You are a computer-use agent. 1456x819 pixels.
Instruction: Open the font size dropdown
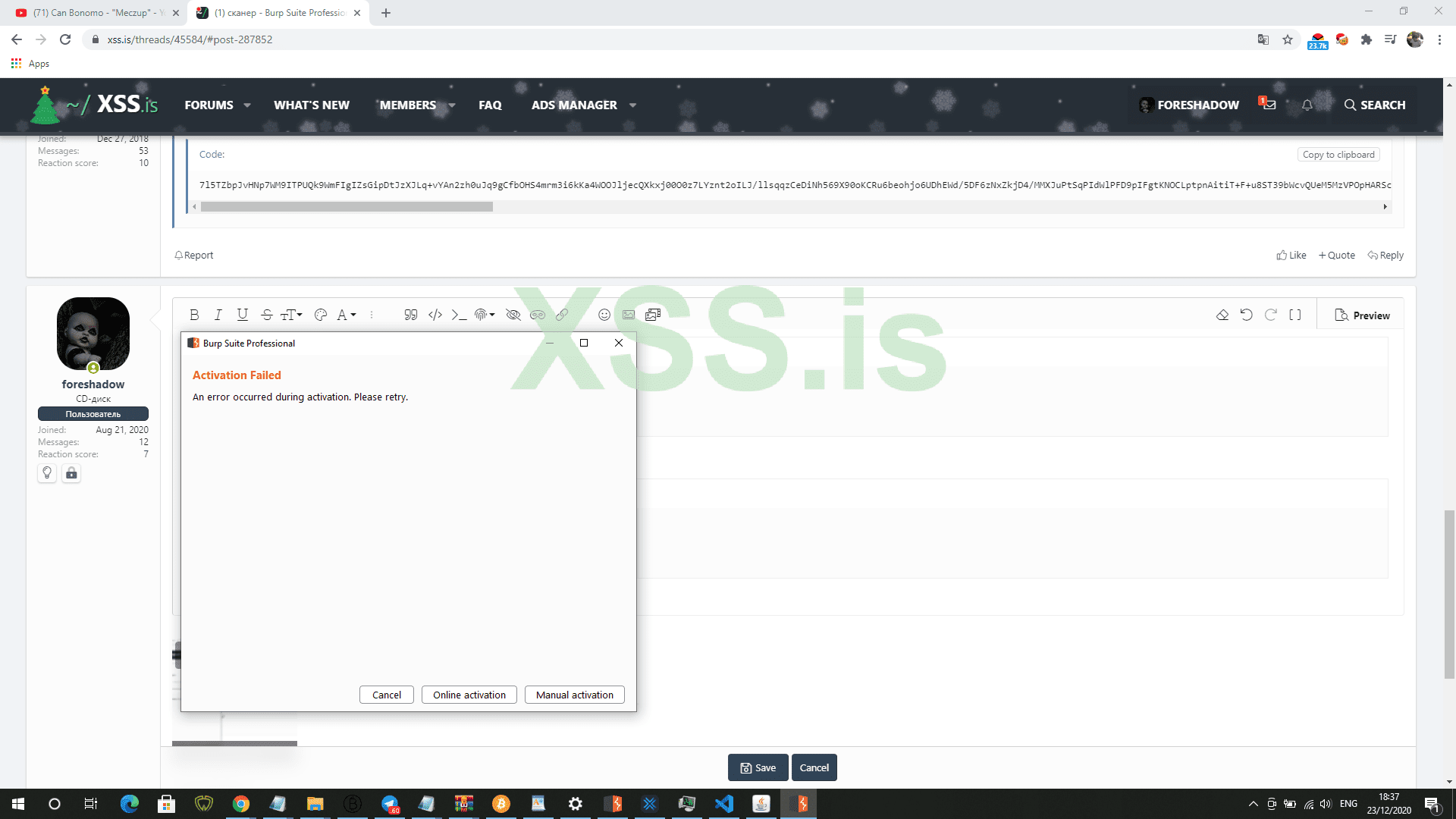pos(290,315)
